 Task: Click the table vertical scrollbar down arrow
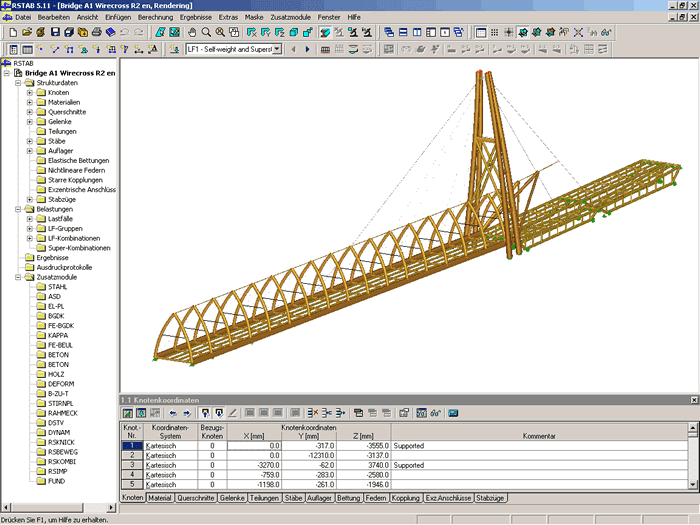[x=694, y=484]
